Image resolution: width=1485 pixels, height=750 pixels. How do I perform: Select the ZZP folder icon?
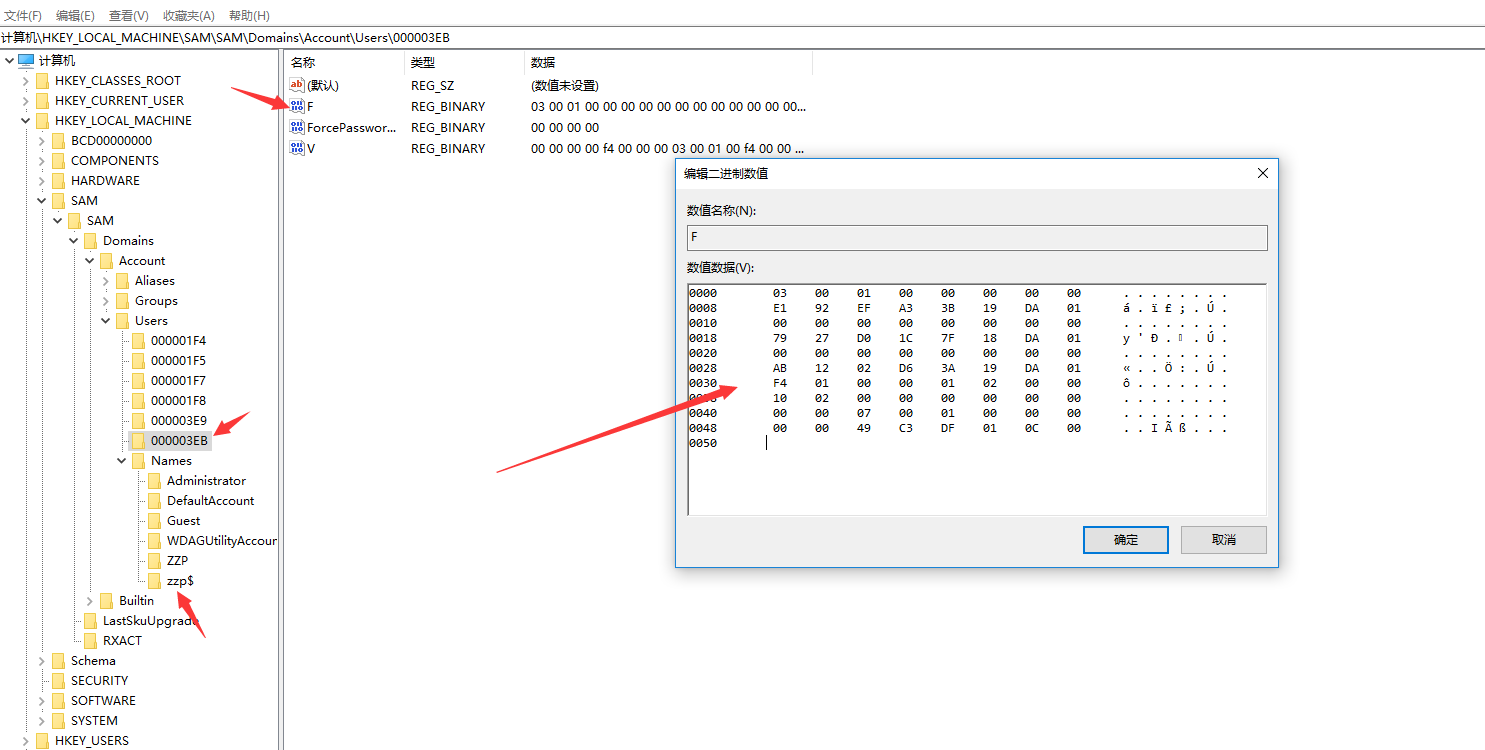[154, 560]
